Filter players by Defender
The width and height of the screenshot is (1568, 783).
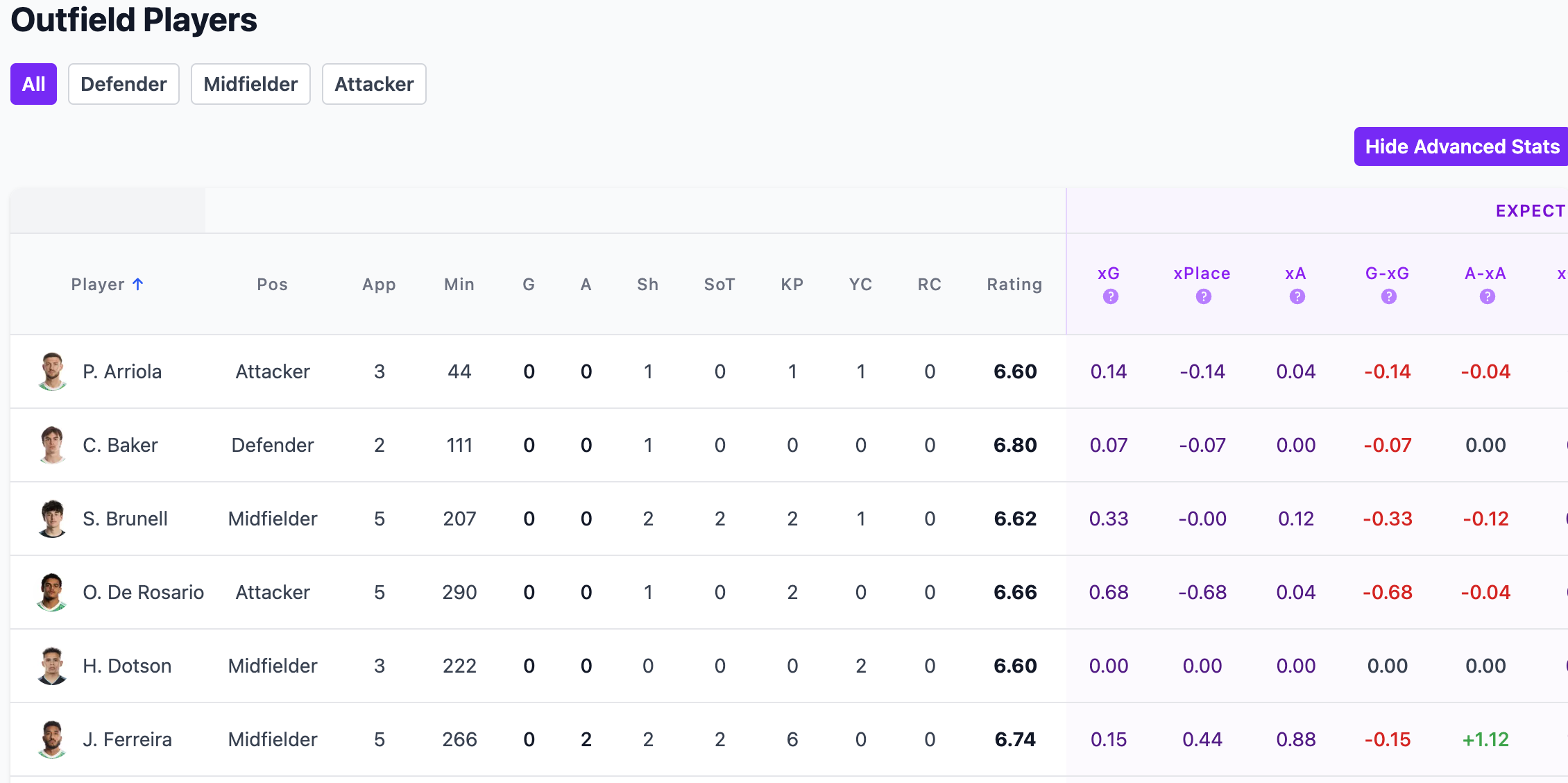123,84
